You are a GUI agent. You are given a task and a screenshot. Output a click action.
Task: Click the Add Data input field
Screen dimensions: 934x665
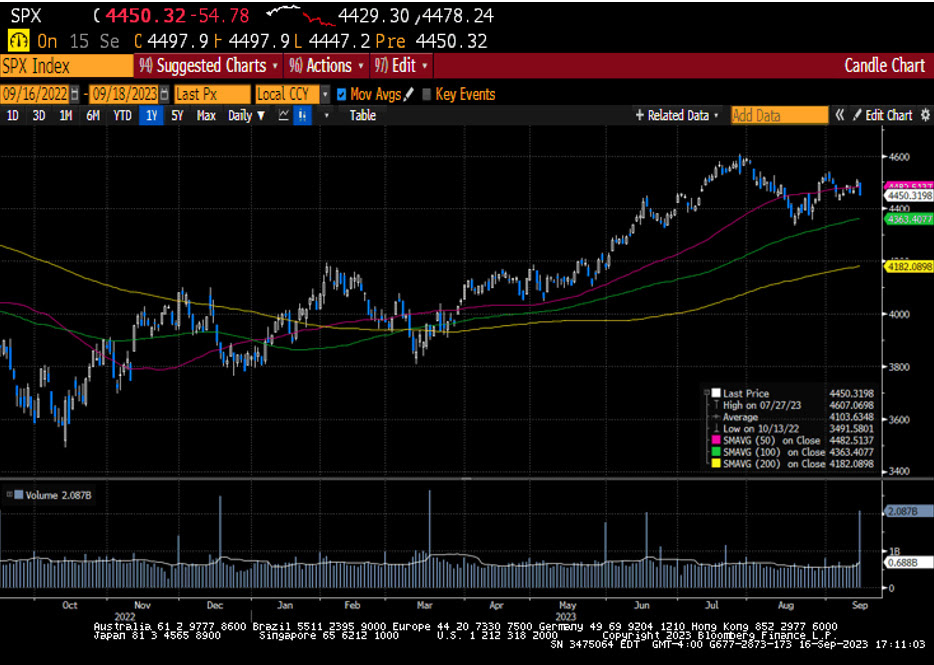pyautogui.click(x=779, y=115)
